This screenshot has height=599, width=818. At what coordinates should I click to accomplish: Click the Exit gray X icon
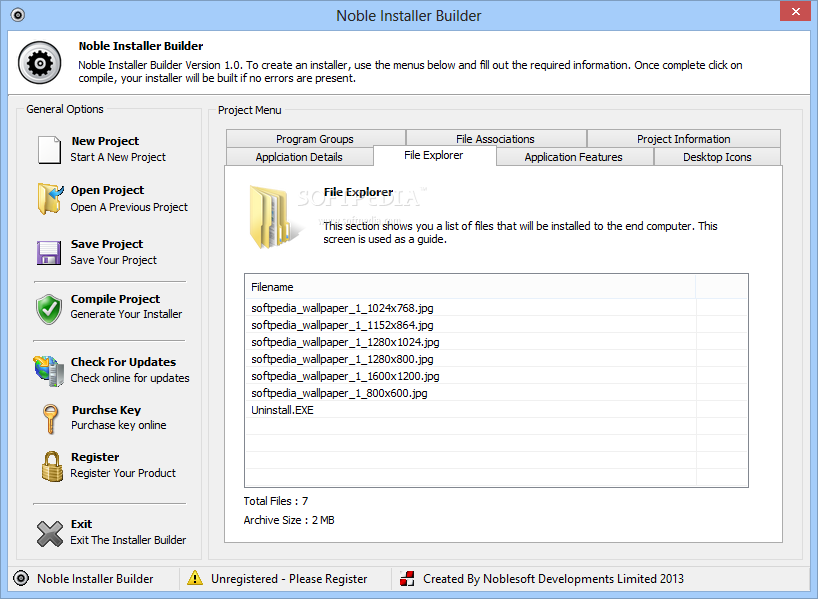pyautogui.click(x=50, y=534)
